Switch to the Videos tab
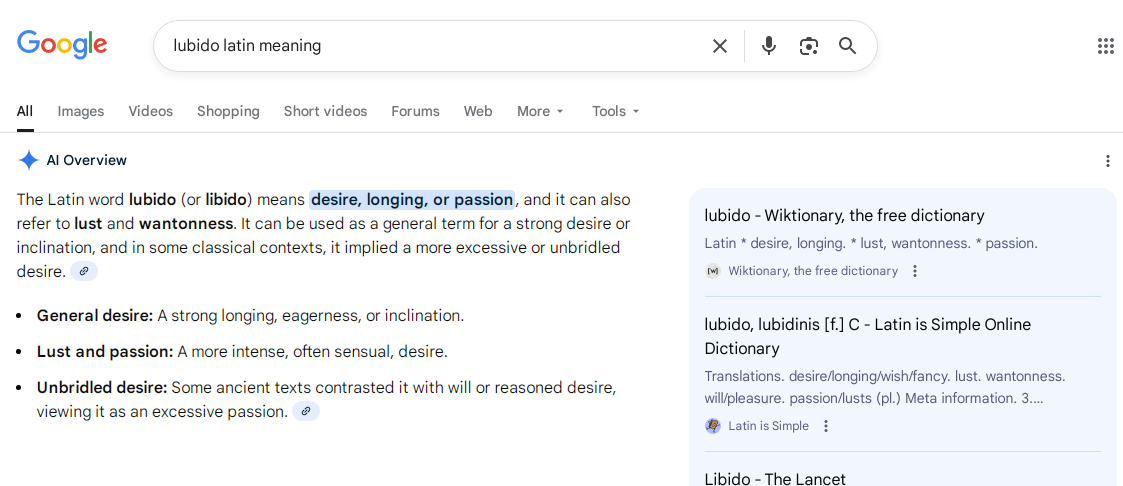The image size is (1123, 486). pyautogui.click(x=150, y=111)
